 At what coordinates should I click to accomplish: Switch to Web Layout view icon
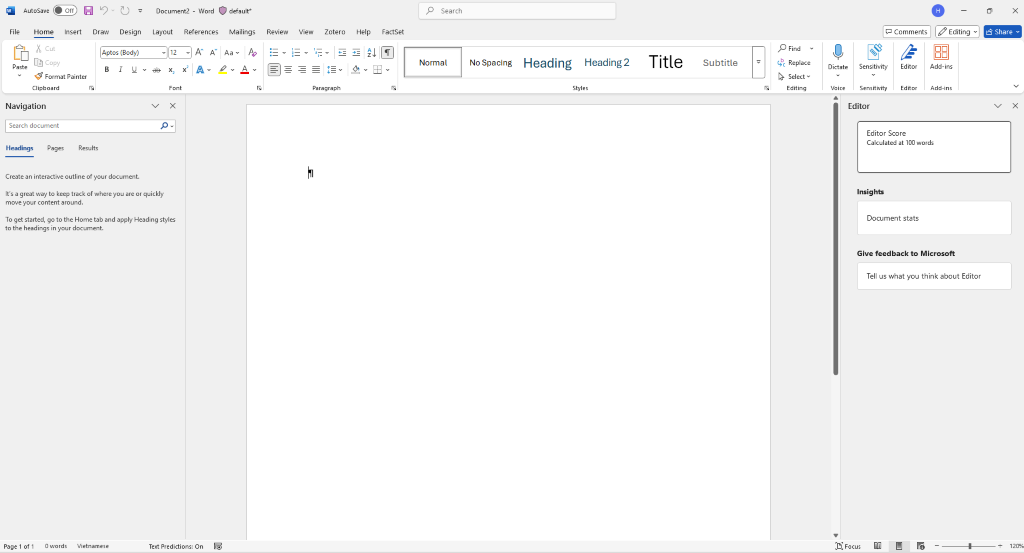(920, 546)
